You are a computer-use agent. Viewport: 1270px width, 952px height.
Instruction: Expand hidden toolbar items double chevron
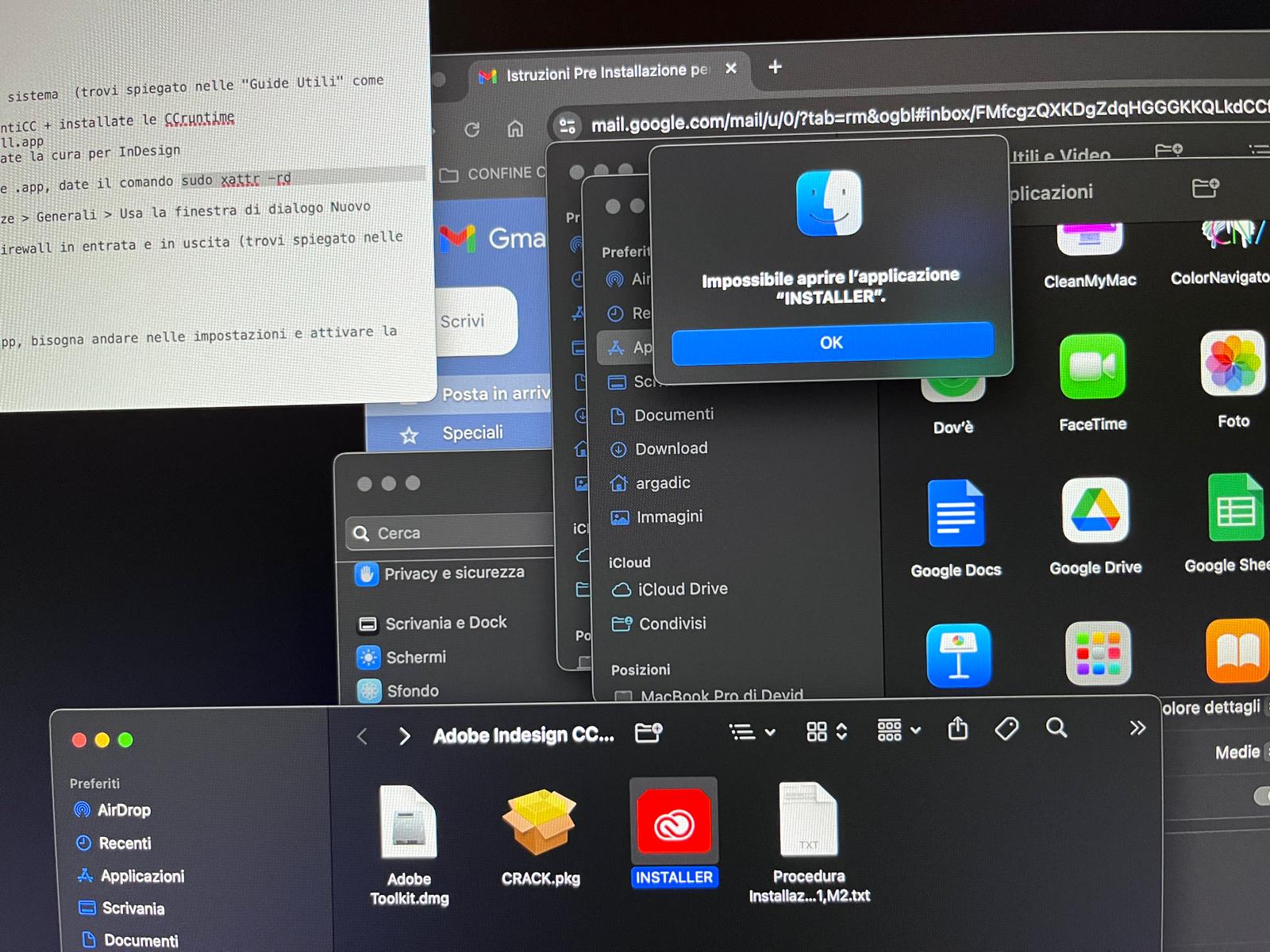(1137, 727)
